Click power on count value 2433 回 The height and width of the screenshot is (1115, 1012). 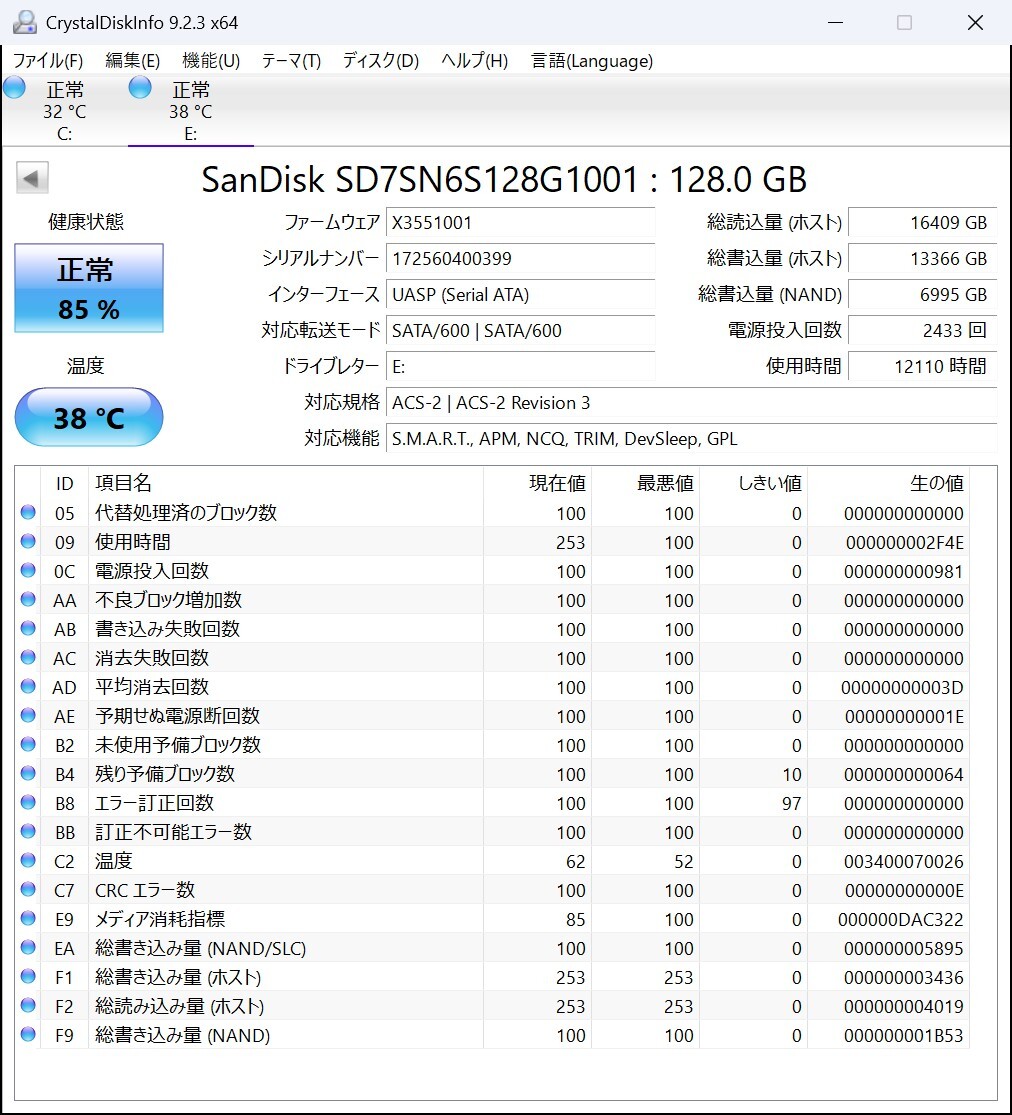[922, 330]
